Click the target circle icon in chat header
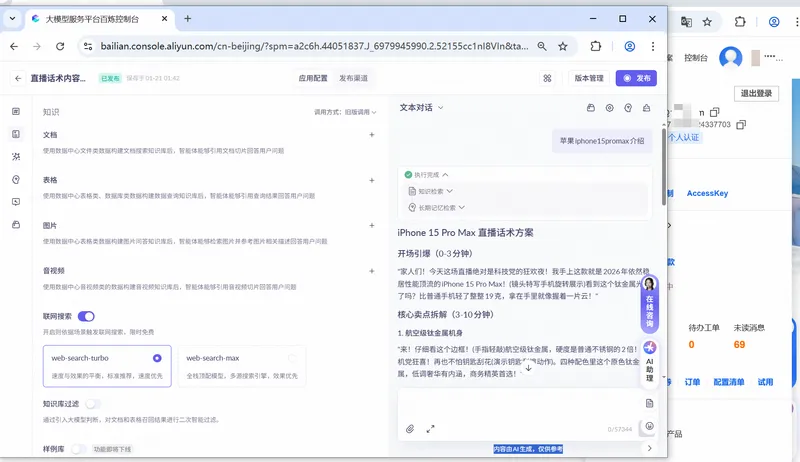 click(x=609, y=108)
